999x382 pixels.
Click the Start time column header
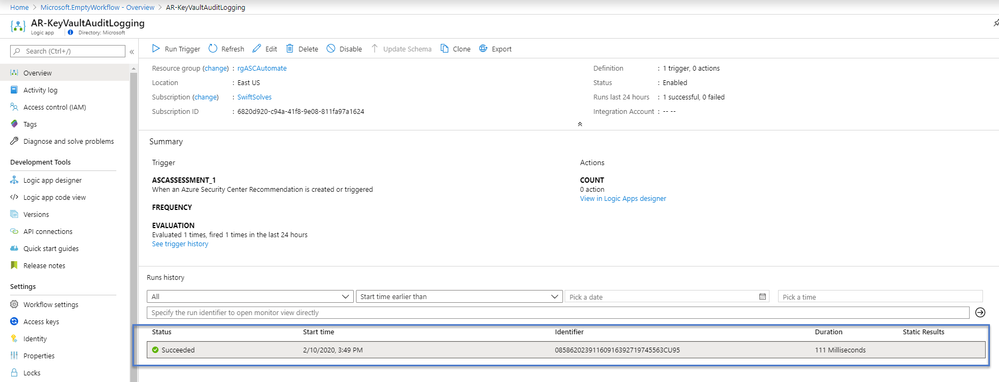pyautogui.click(x=318, y=332)
